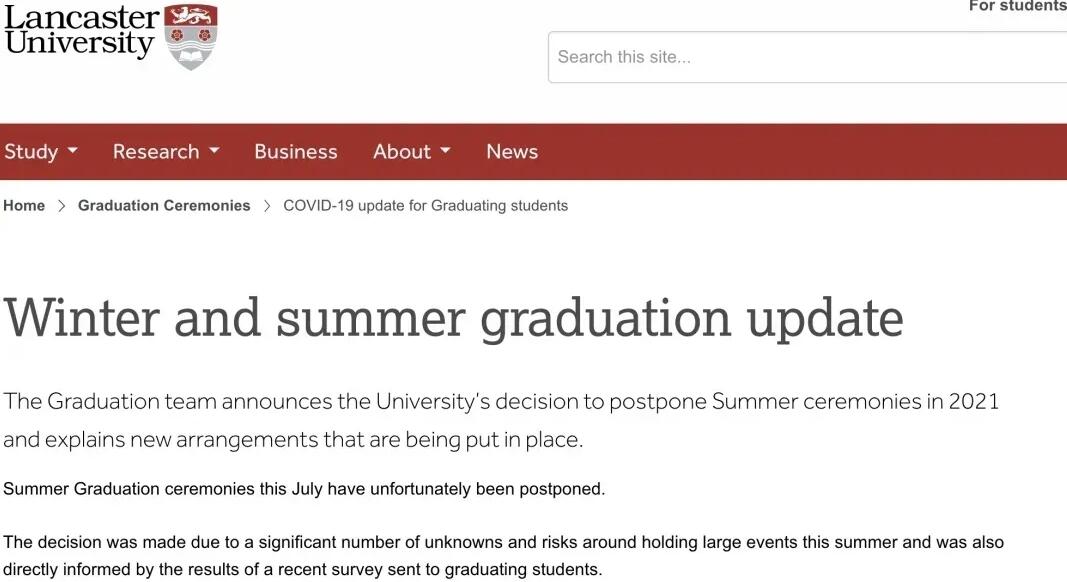Open the For students link
This screenshot has width=1067, height=582.
pos(1017,6)
